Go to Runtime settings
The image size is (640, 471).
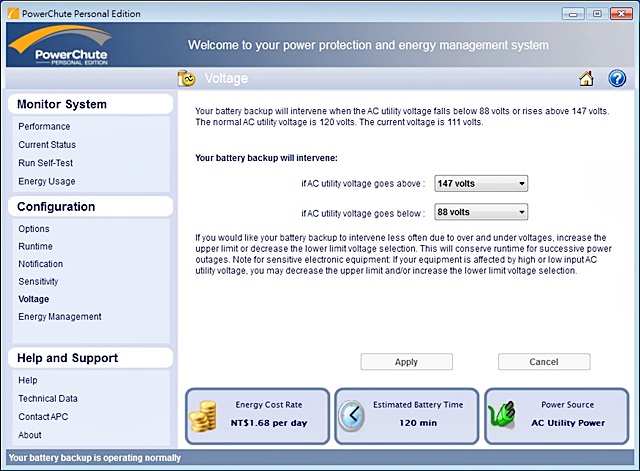(35, 246)
